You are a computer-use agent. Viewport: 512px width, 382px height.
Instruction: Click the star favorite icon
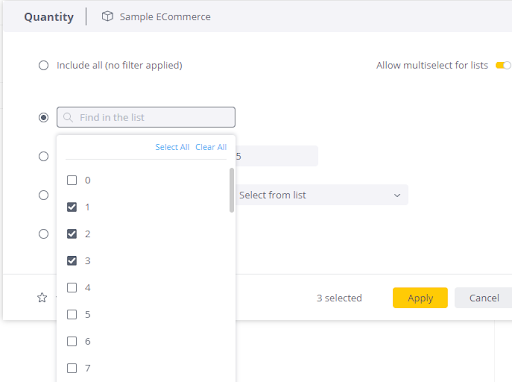coord(42,297)
